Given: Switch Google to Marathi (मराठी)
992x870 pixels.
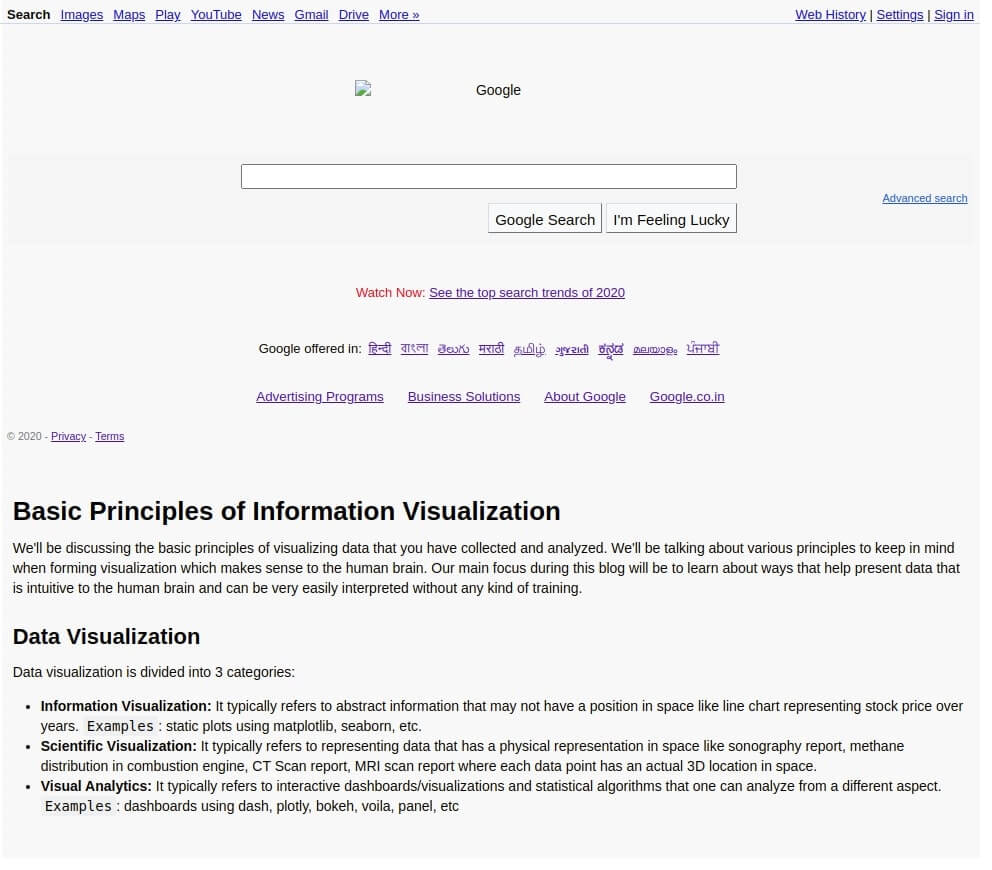Looking at the screenshot, I should click(x=492, y=349).
